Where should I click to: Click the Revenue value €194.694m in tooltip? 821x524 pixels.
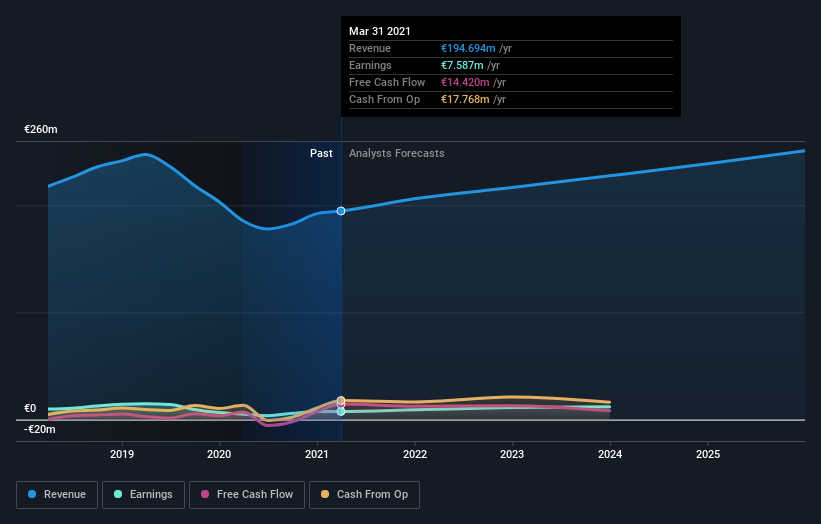click(468, 48)
